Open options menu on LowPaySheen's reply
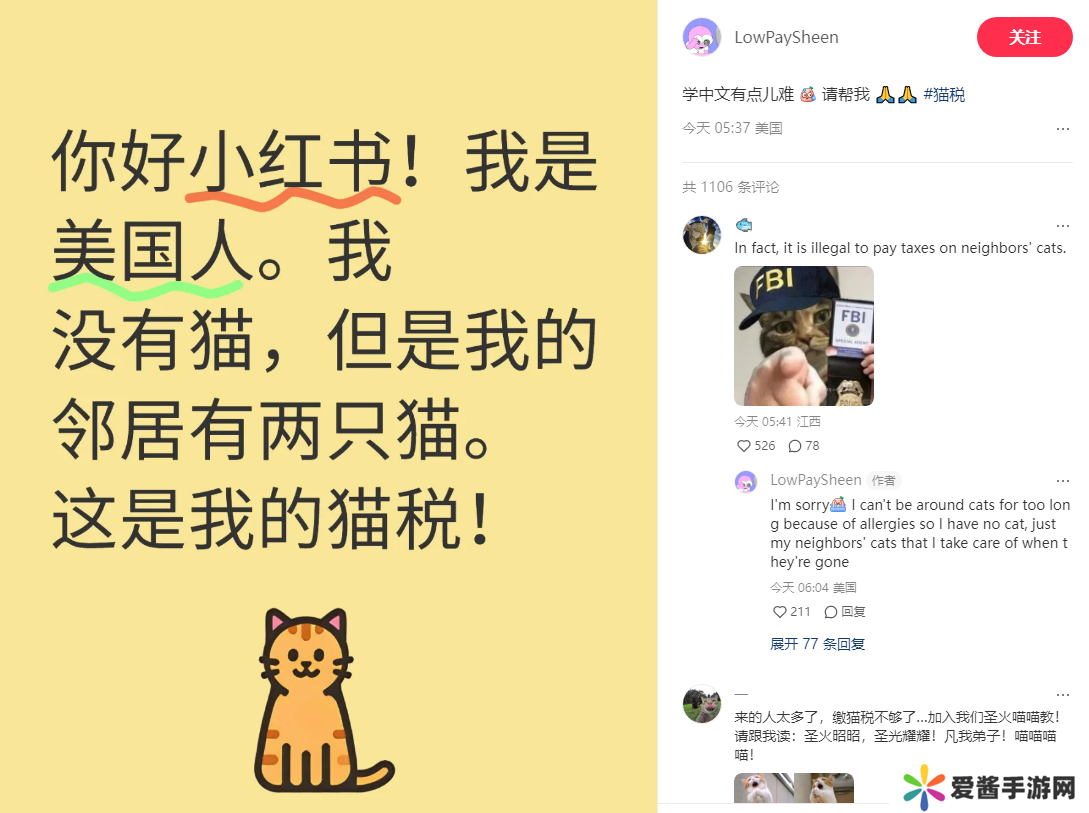The height and width of the screenshot is (813, 1089). (1063, 480)
